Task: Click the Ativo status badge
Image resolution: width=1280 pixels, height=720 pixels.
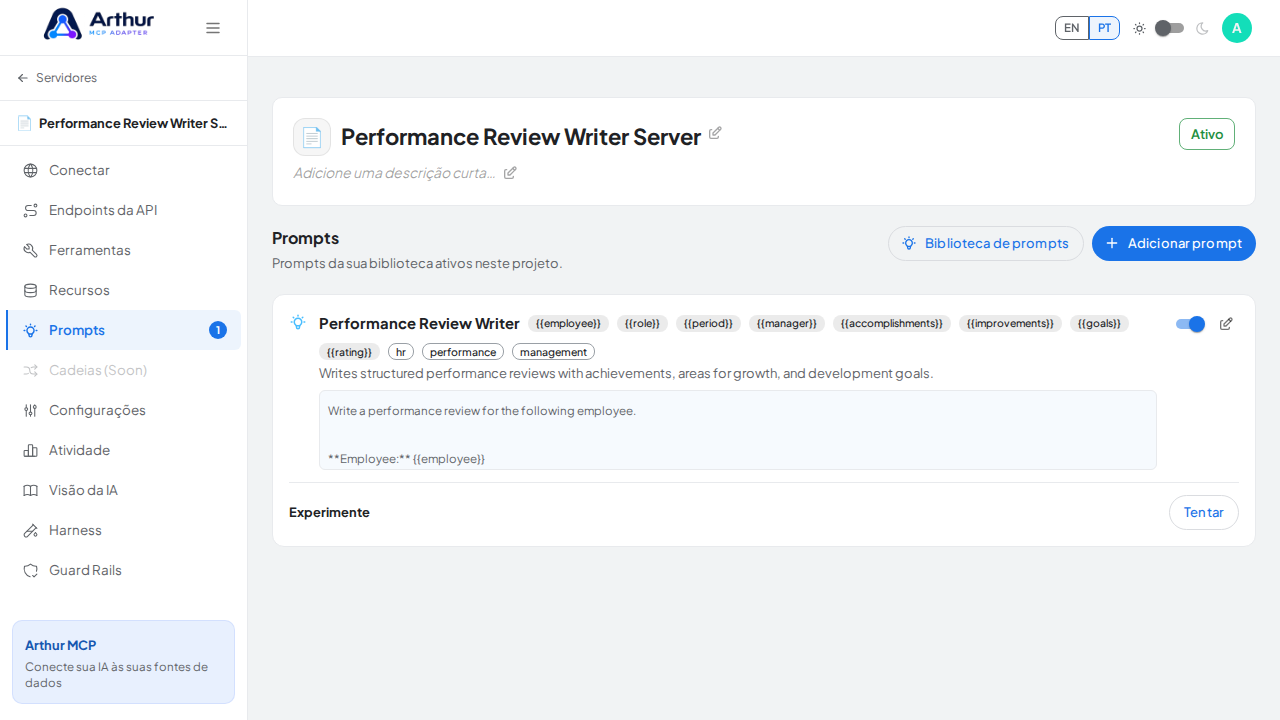Action: point(1207,134)
